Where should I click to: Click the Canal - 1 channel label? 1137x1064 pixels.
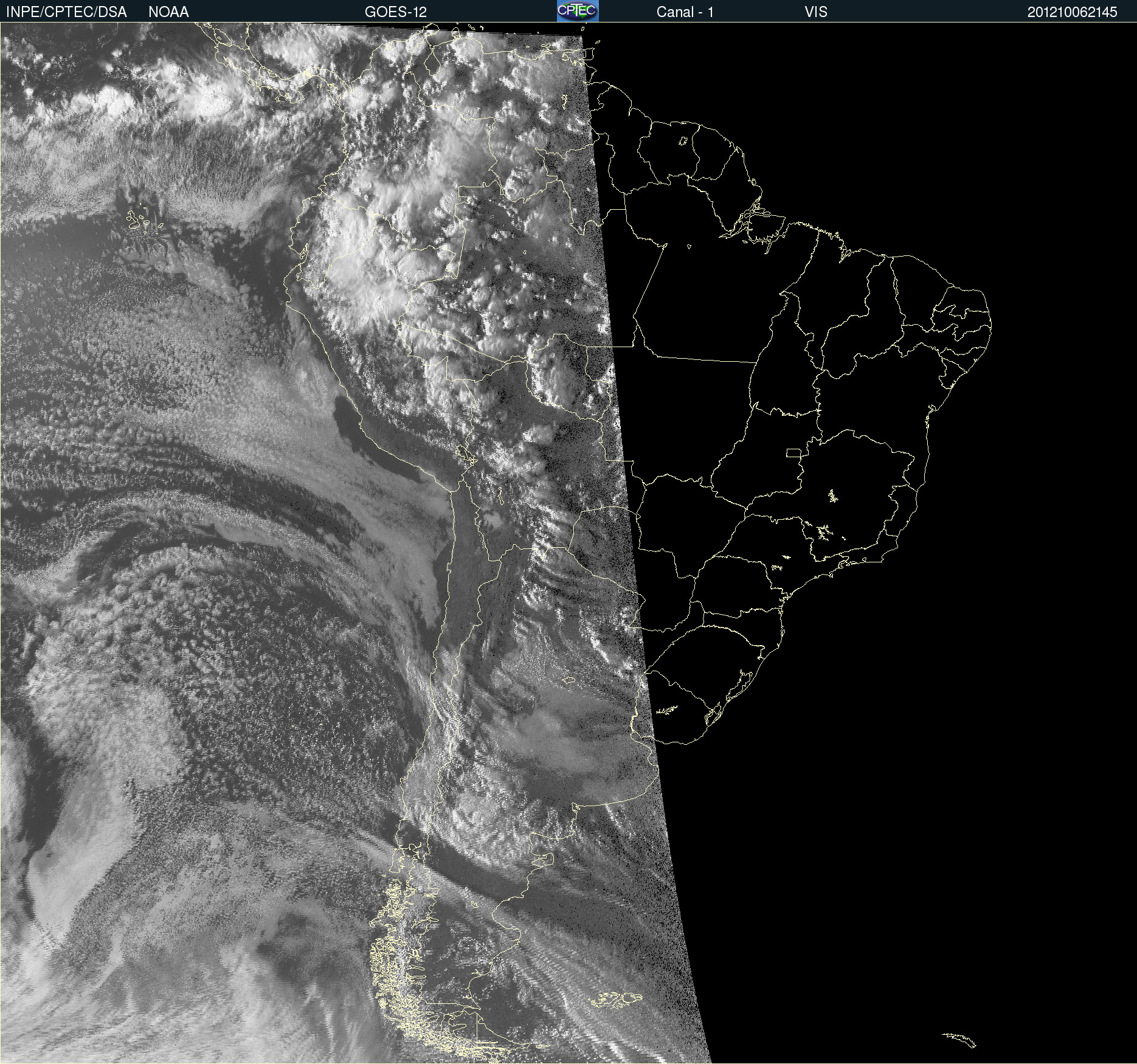(x=685, y=12)
